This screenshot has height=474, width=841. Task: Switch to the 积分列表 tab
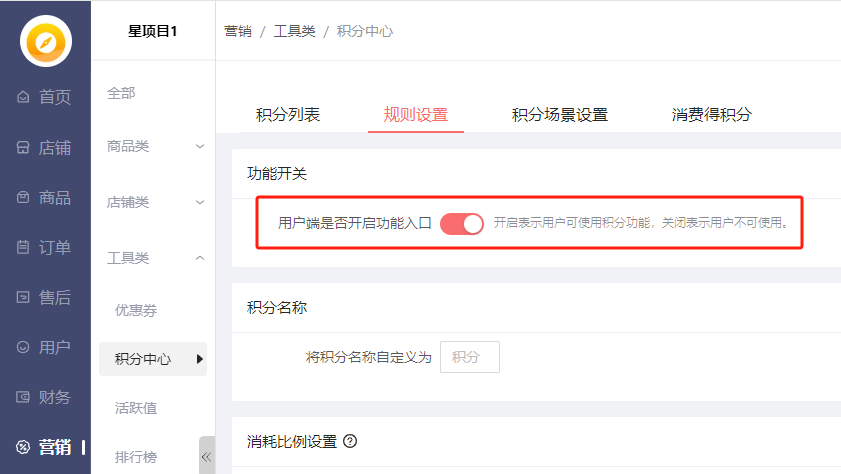click(x=288, y=114)
